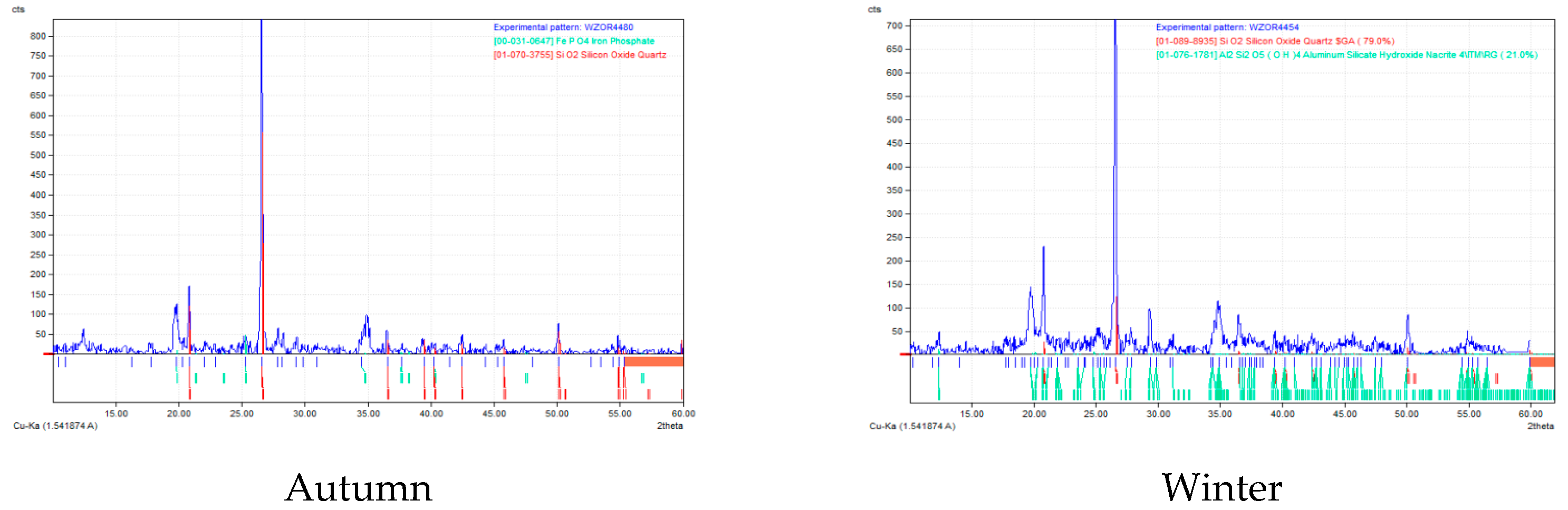Select the Winter chart's Quartz $GA 79.0% legend entry
Image resolution: width=1568 pixels, height=510 pixels.
[x=1275, y=41]
